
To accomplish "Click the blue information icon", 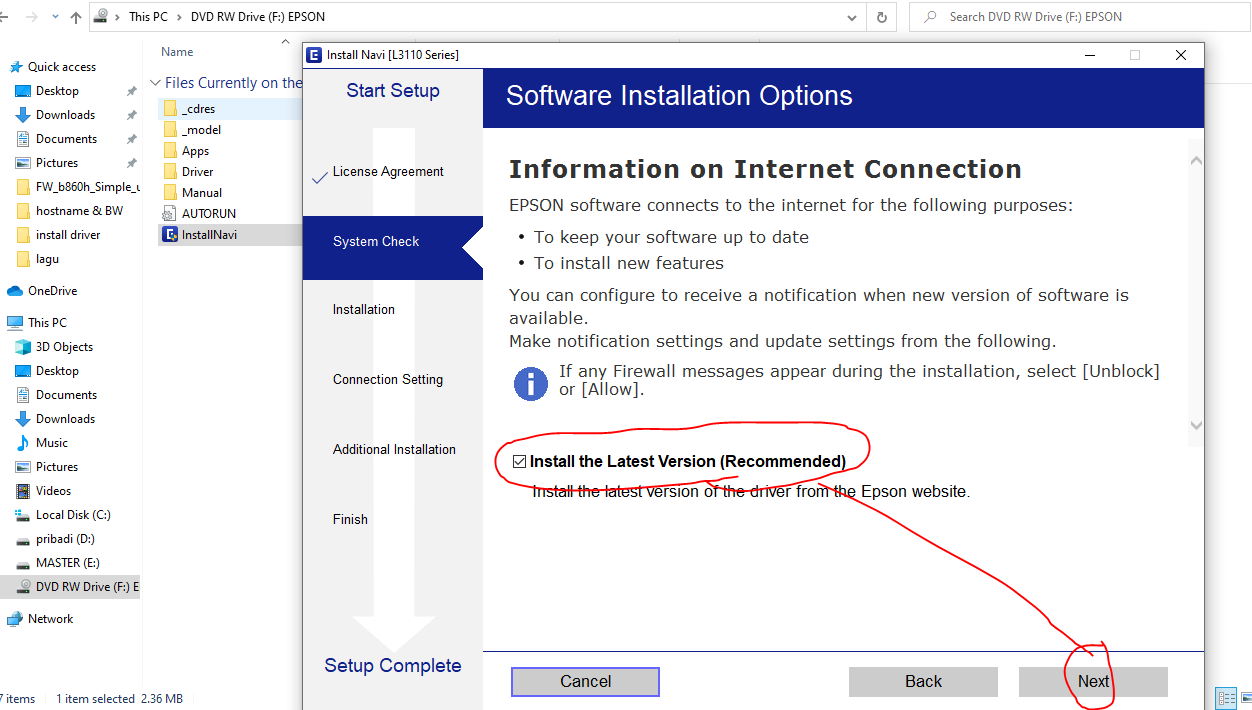I will (x=531, y=383).
